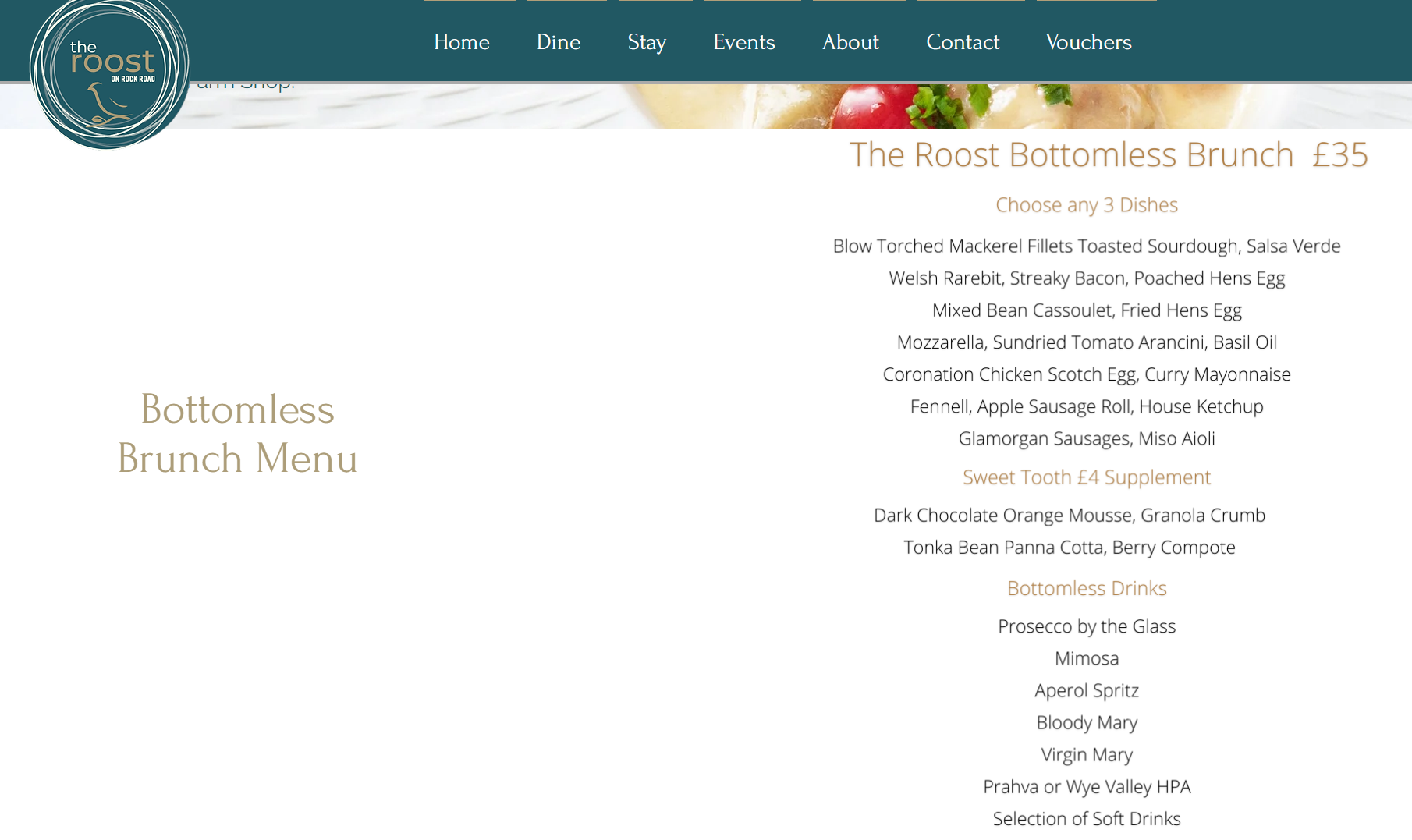Screen dimensions: 1412x840
Task: Click The Roost Bottomless Brunch £35 title
Action: pos(1108,154)
